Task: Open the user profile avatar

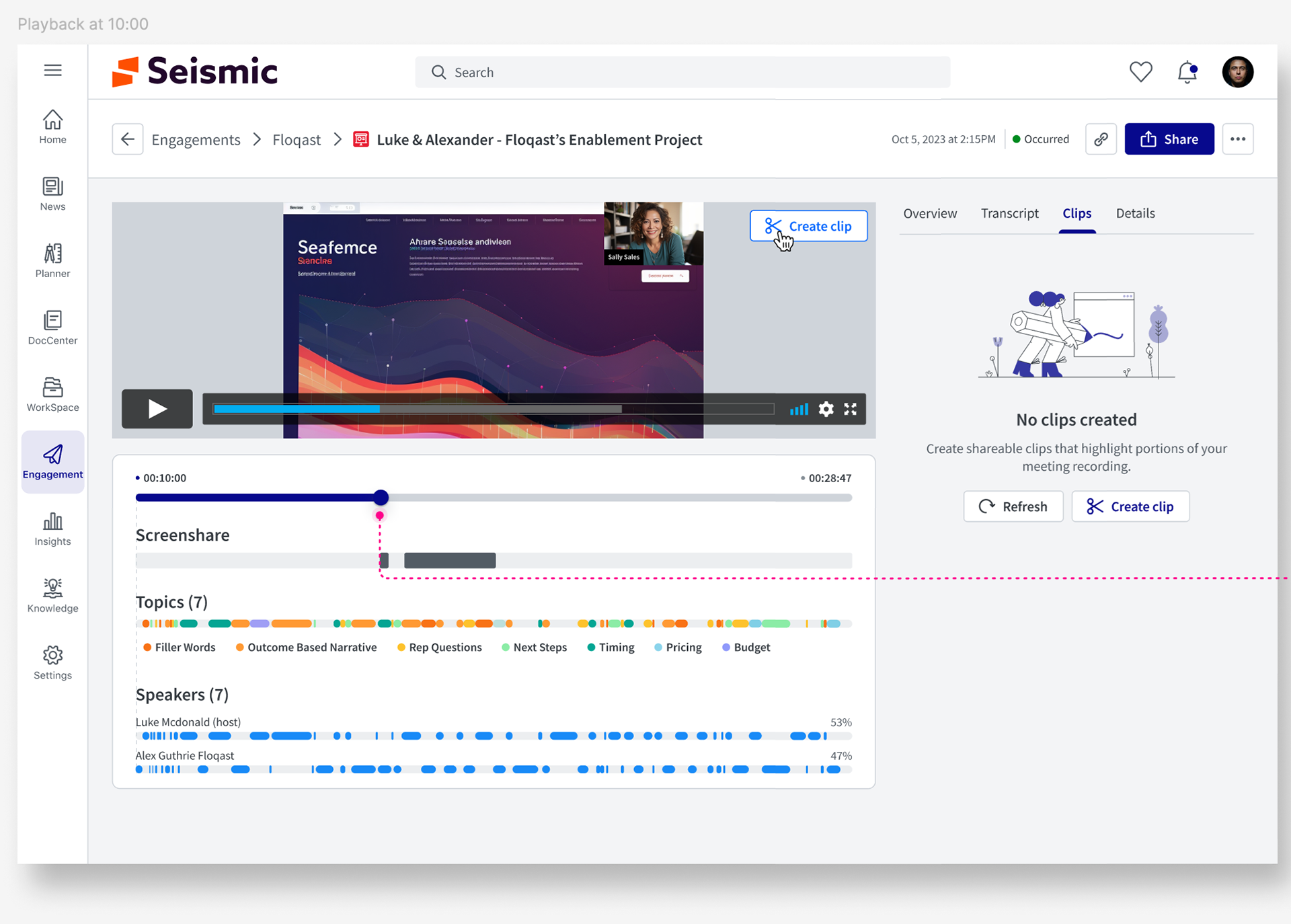Action: pyautogui.click(x=1237, y=72)
